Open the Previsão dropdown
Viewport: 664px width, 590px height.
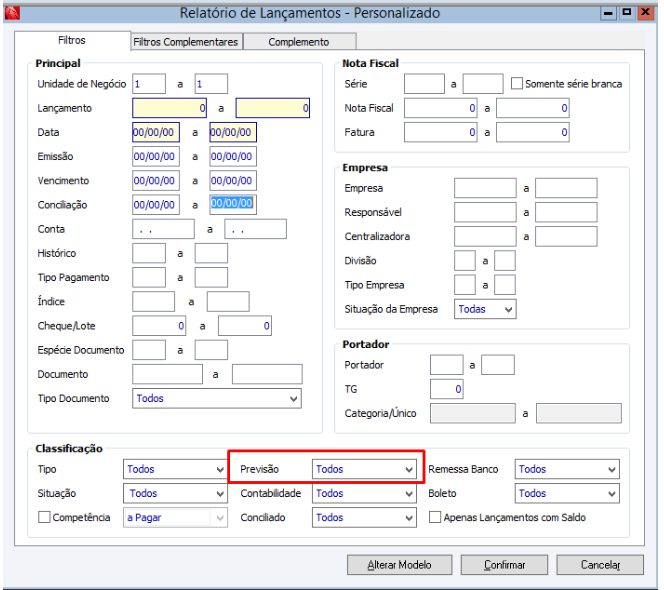coord(364,469)
